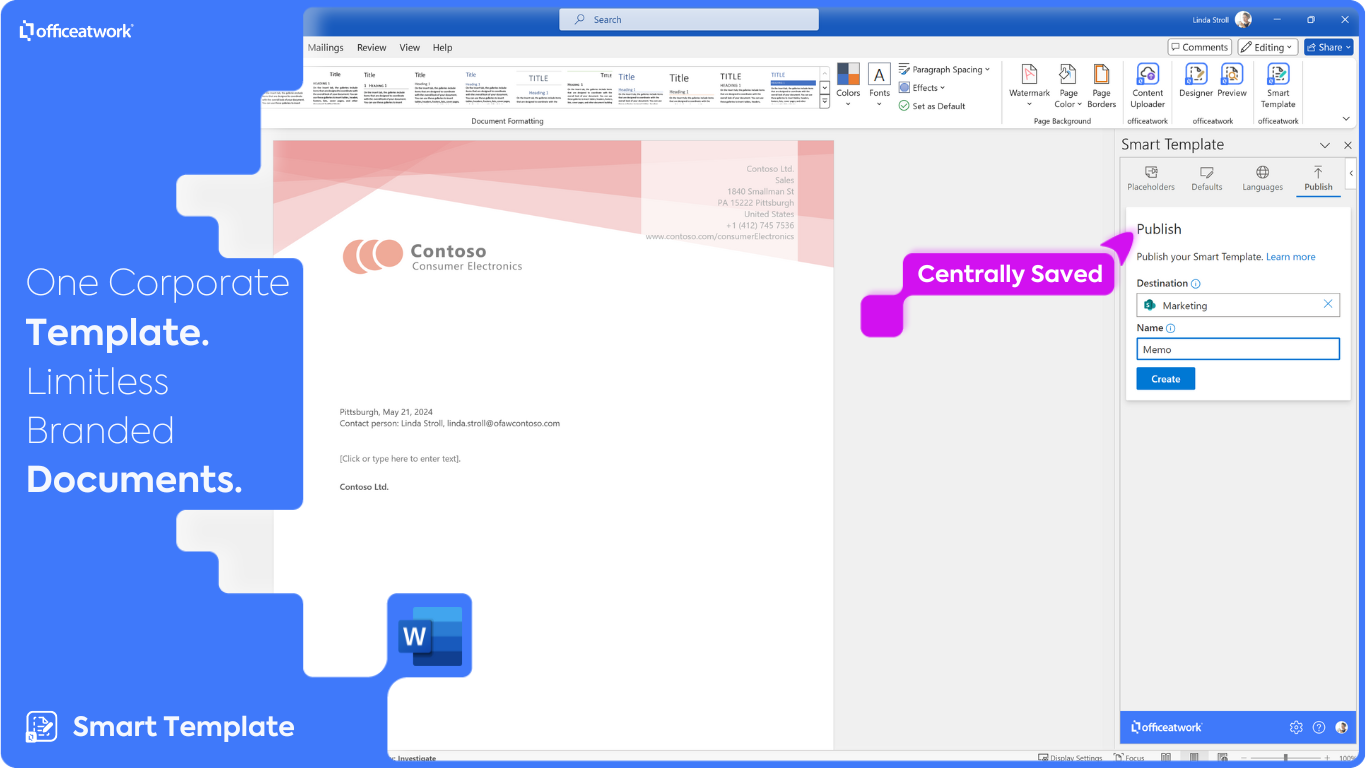
Task: Click the Destination info icon
Action: click(1196, 284)
